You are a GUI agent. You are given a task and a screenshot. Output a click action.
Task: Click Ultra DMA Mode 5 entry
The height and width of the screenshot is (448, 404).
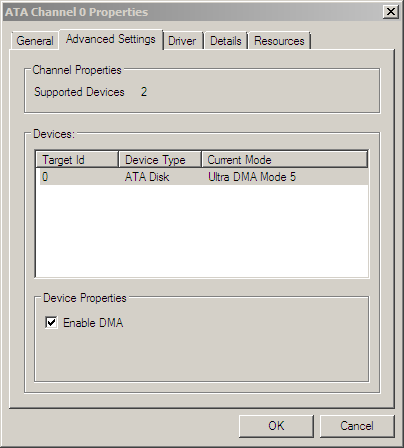click(252, 177)
